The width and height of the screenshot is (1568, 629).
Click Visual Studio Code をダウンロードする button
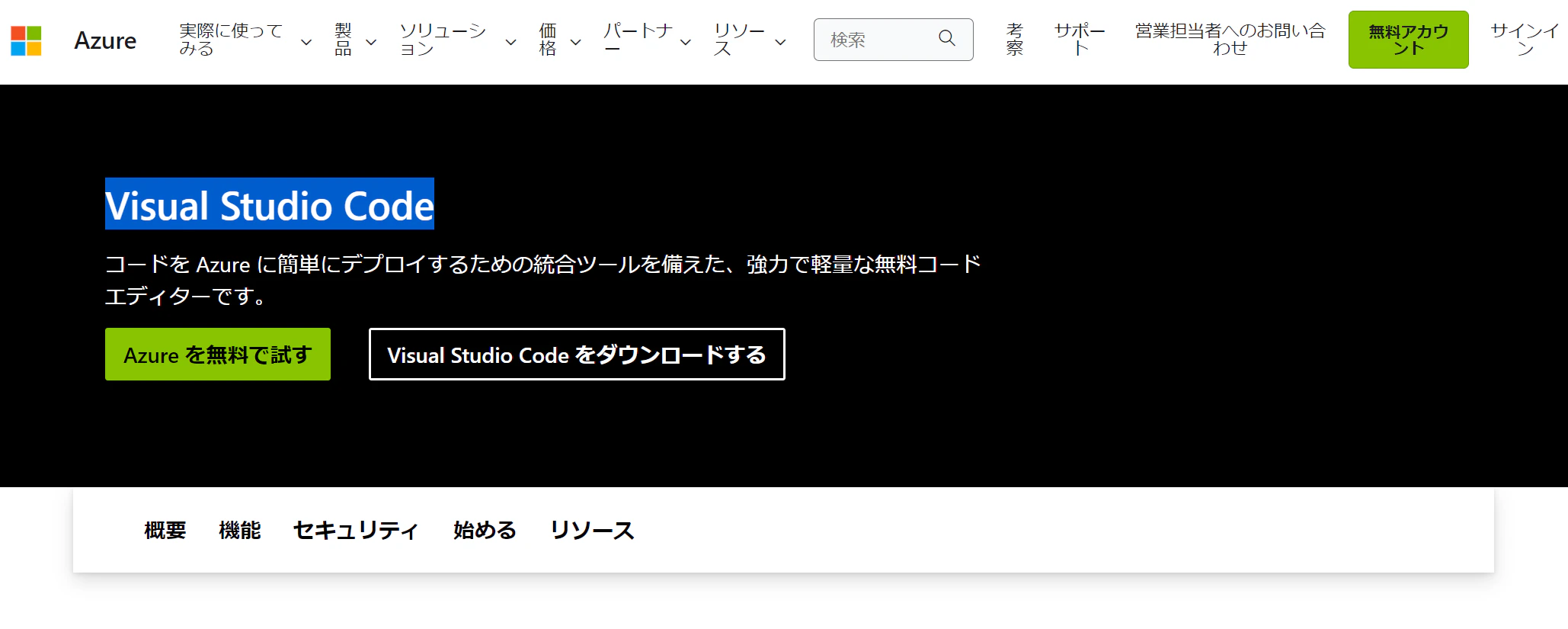[x=577, y=355]
